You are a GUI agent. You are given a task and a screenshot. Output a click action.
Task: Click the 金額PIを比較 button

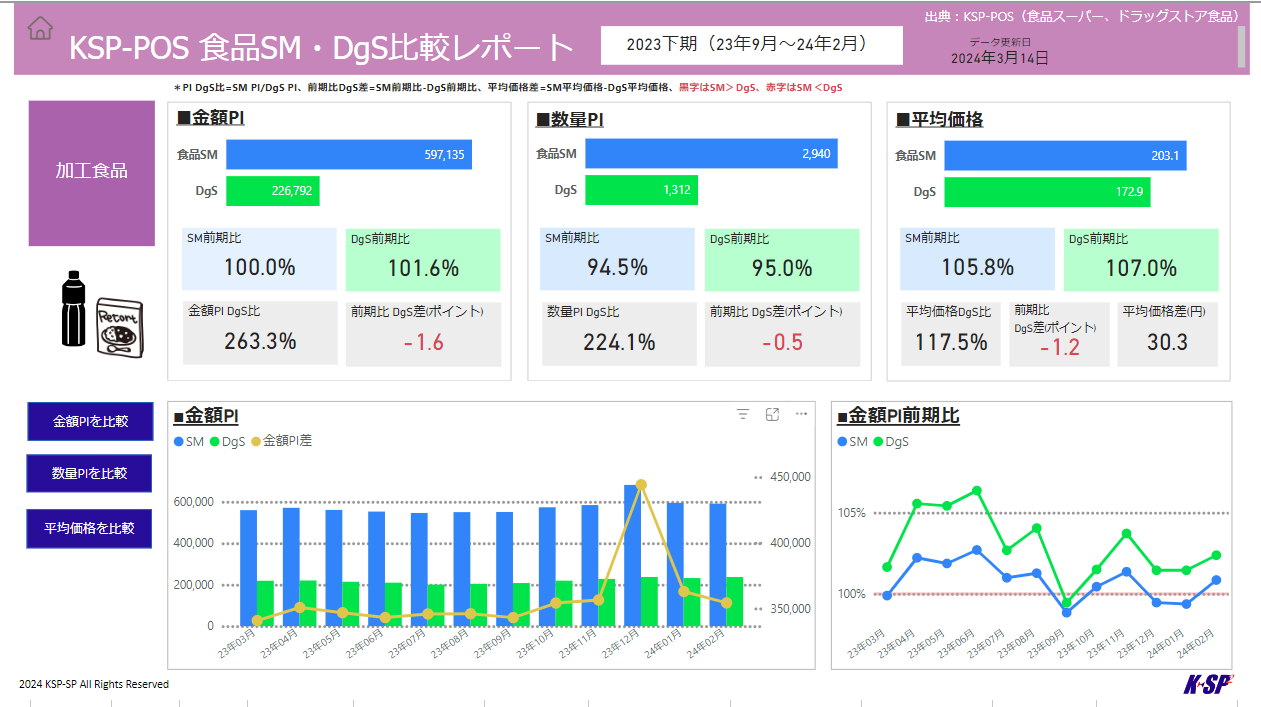[x=90, y=421]
